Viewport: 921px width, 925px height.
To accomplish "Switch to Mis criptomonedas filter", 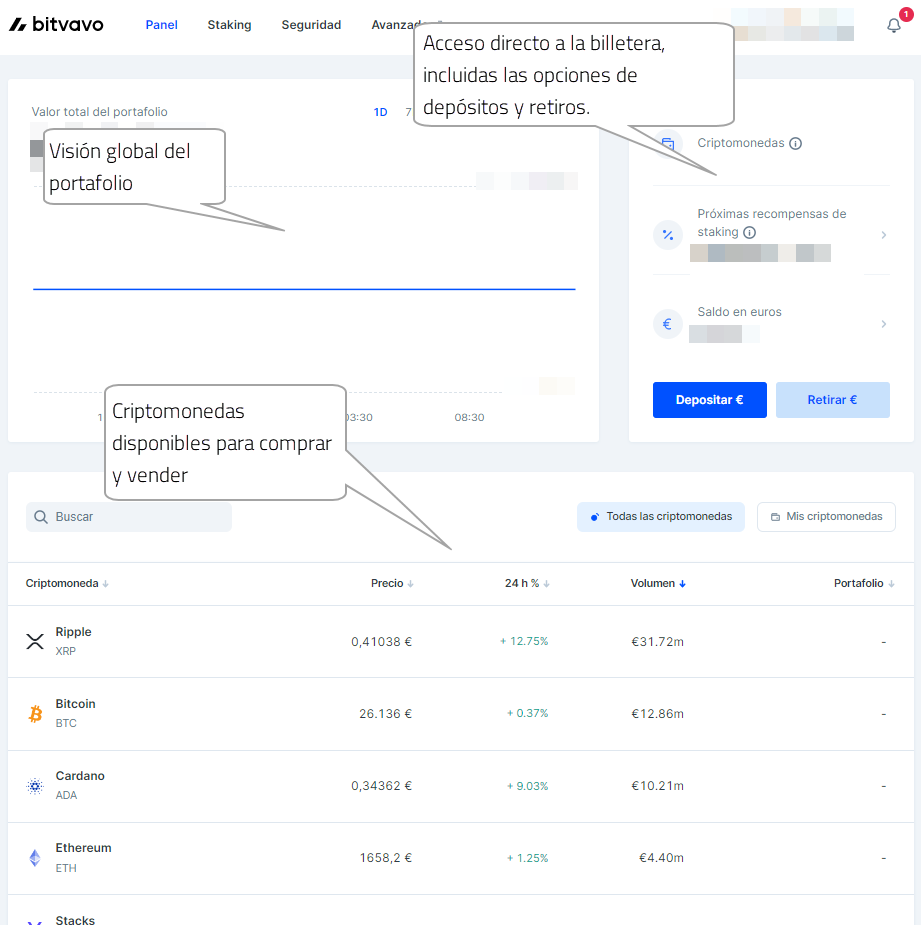I will click(826, 517).
